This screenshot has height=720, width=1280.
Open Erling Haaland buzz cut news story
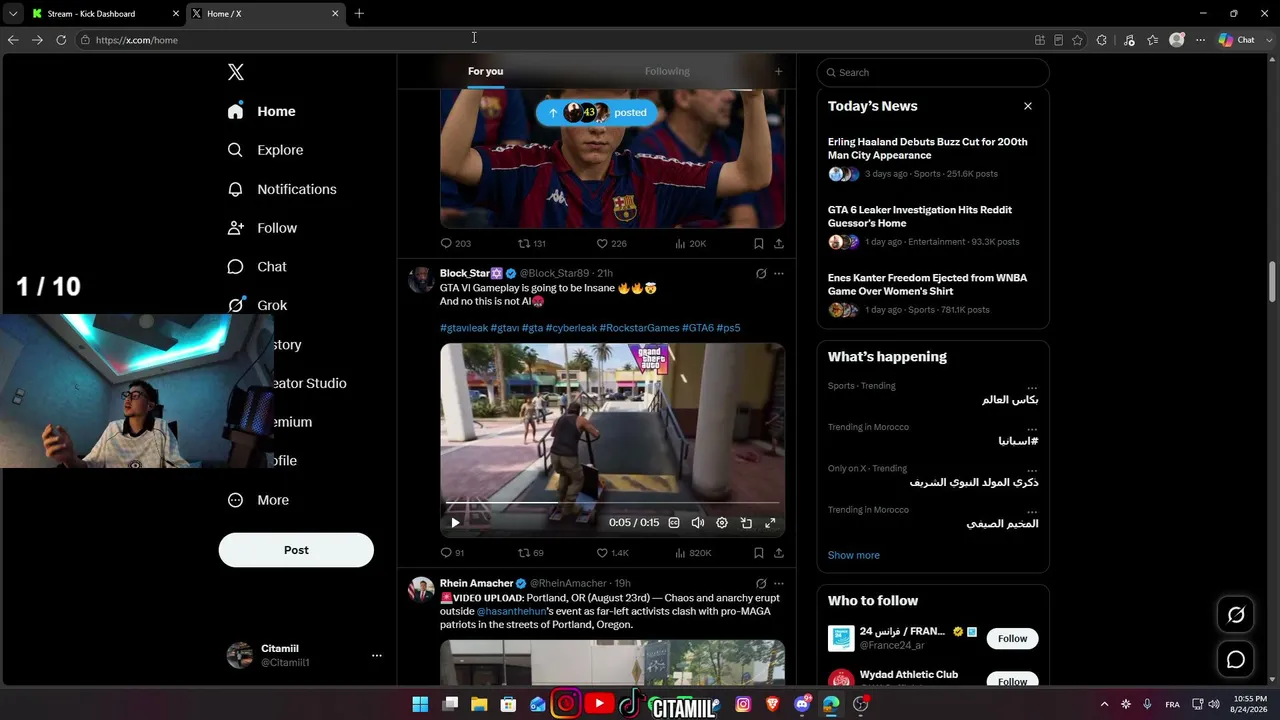[x=928, y=148]
